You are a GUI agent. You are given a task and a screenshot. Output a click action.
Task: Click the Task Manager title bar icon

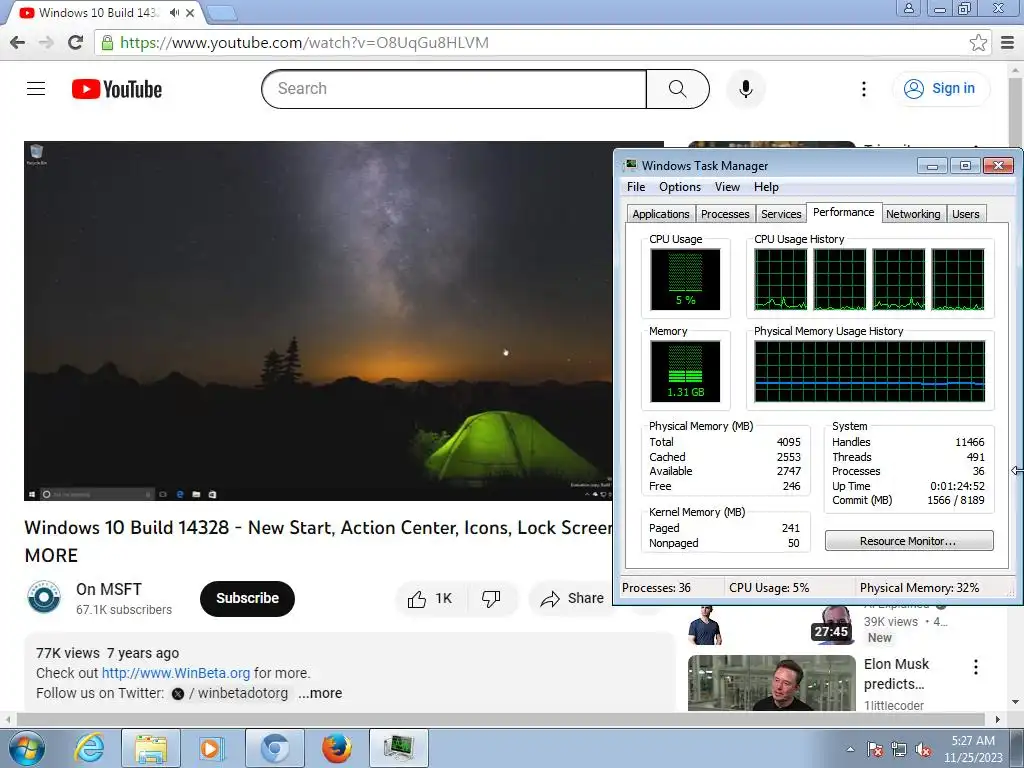630,165
